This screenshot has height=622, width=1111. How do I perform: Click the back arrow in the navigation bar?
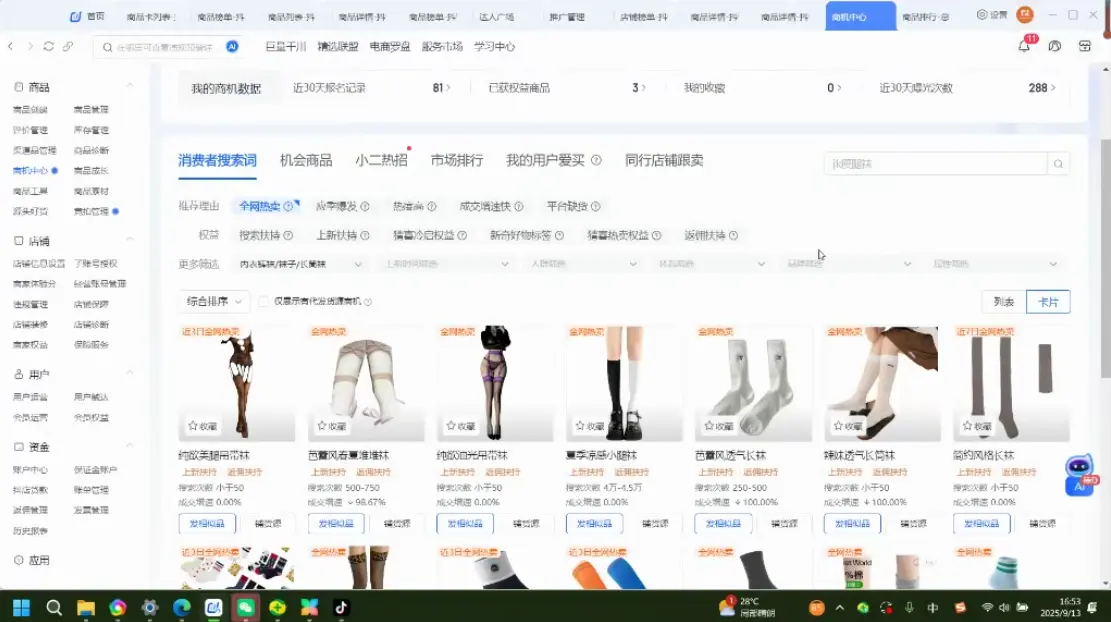pyautogui.click(x=10, y=47)
